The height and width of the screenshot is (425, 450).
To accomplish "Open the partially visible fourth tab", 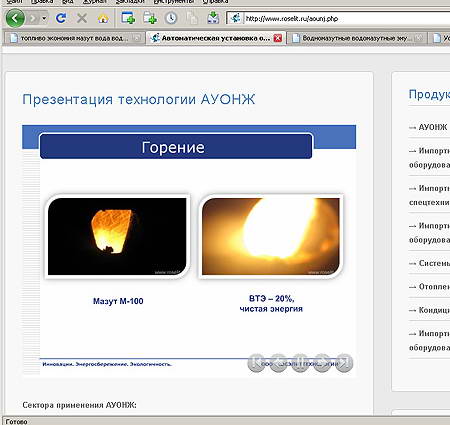I will (440, 38).
